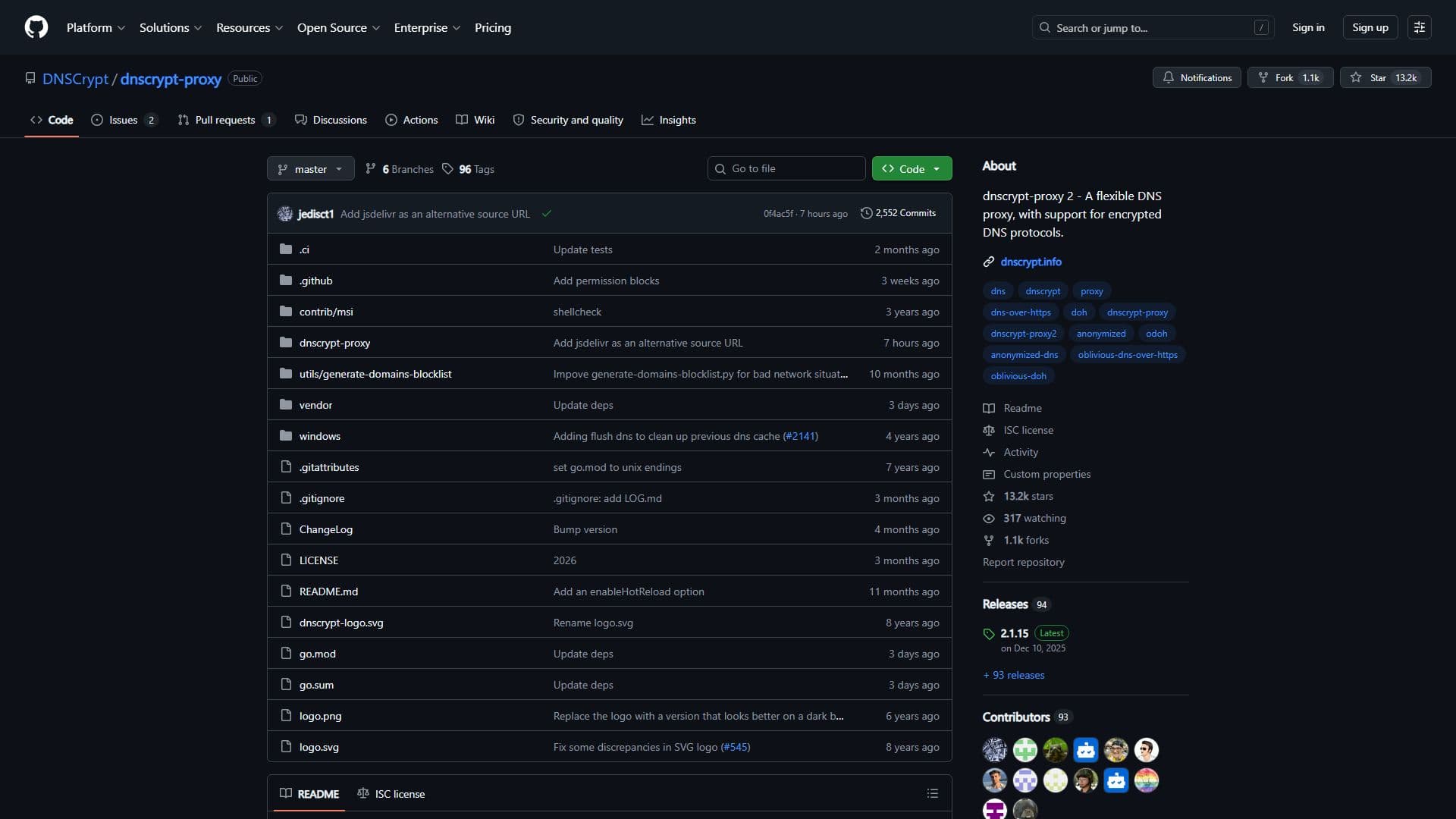Screen dimensions: 1456x819
Task: Click the Sign up button
Action: click(x=1370, y=27)
